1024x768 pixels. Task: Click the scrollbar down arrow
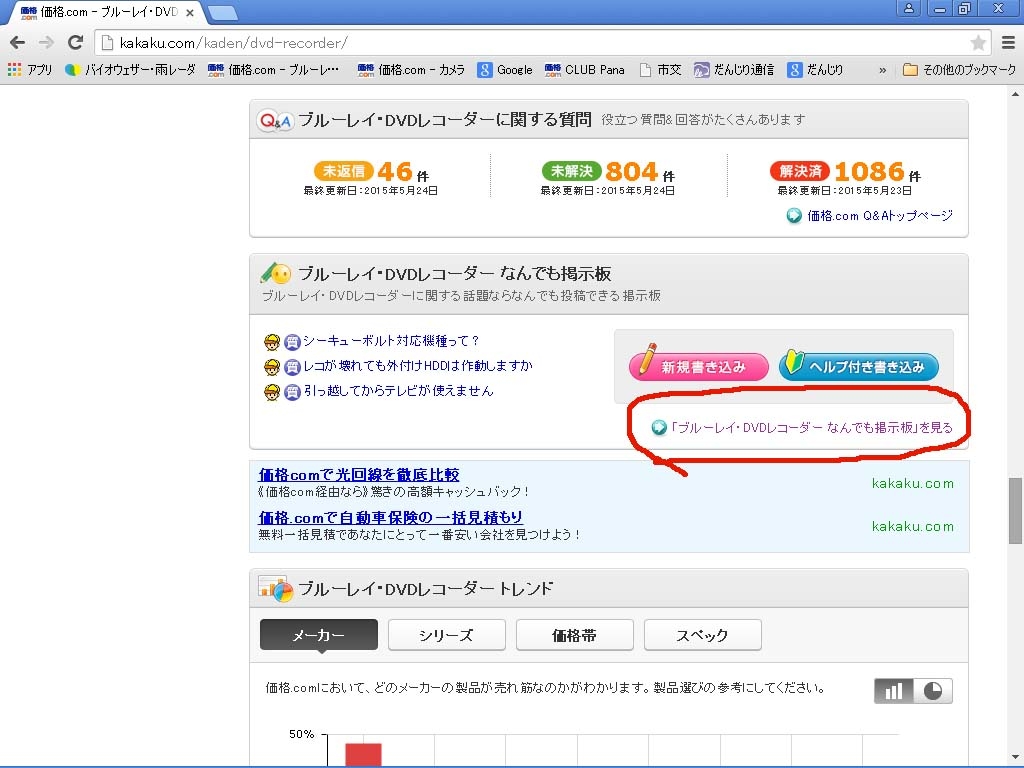click(1016, 760)
